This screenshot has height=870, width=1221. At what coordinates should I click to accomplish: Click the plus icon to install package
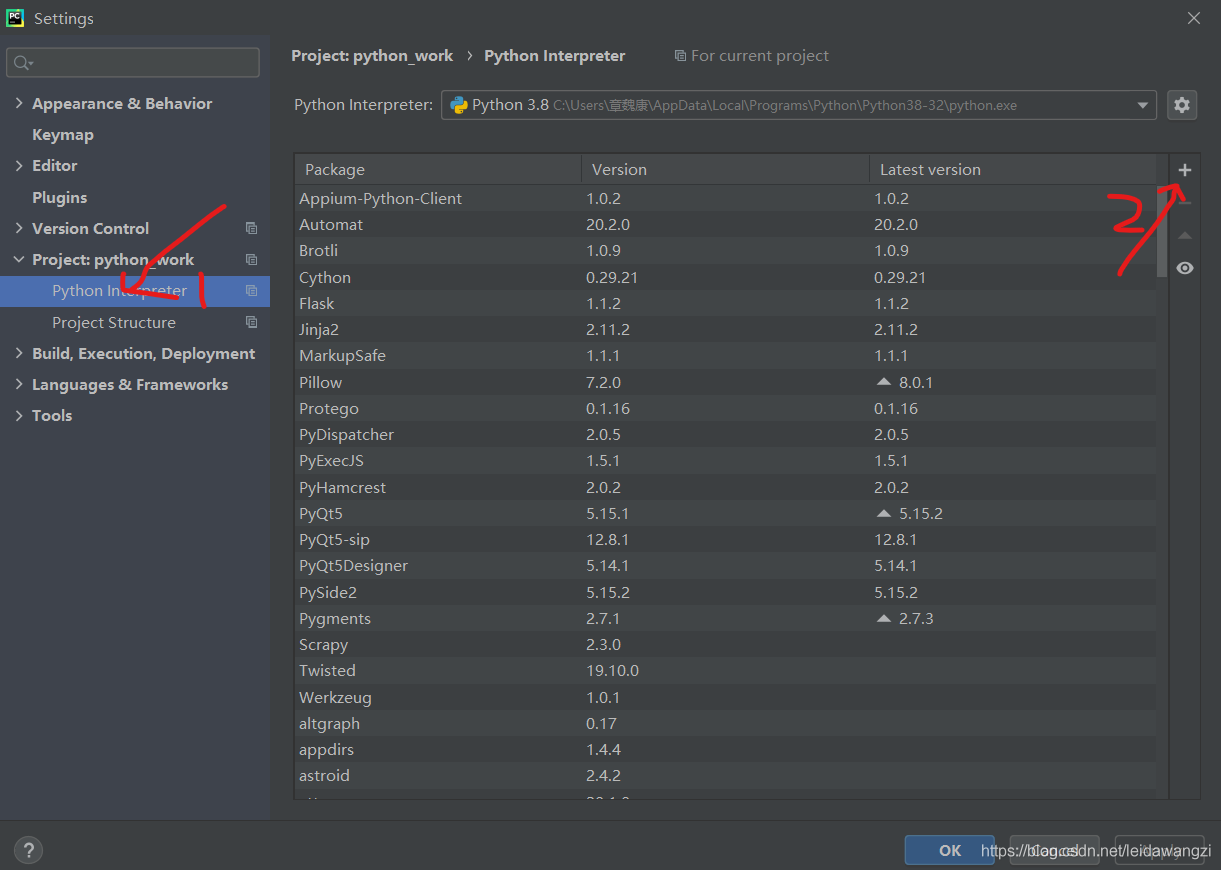pos(1185,170)
